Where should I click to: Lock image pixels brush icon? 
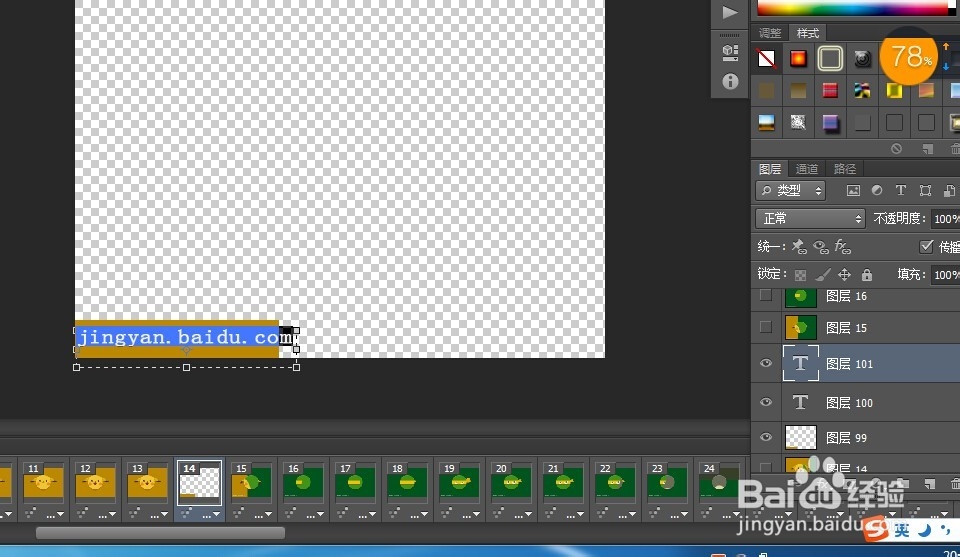pyautogui.click(x=823, y=275)
